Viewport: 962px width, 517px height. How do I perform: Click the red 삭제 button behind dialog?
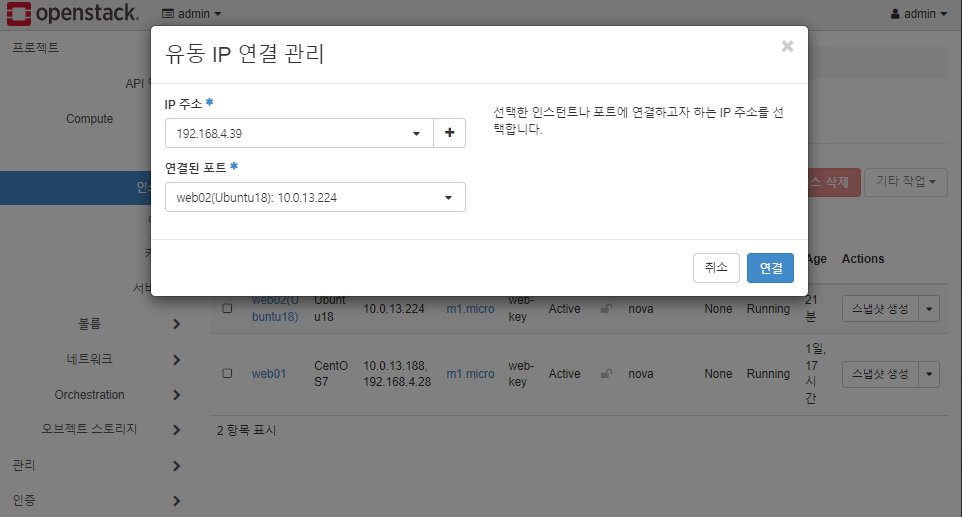(834, 182)
